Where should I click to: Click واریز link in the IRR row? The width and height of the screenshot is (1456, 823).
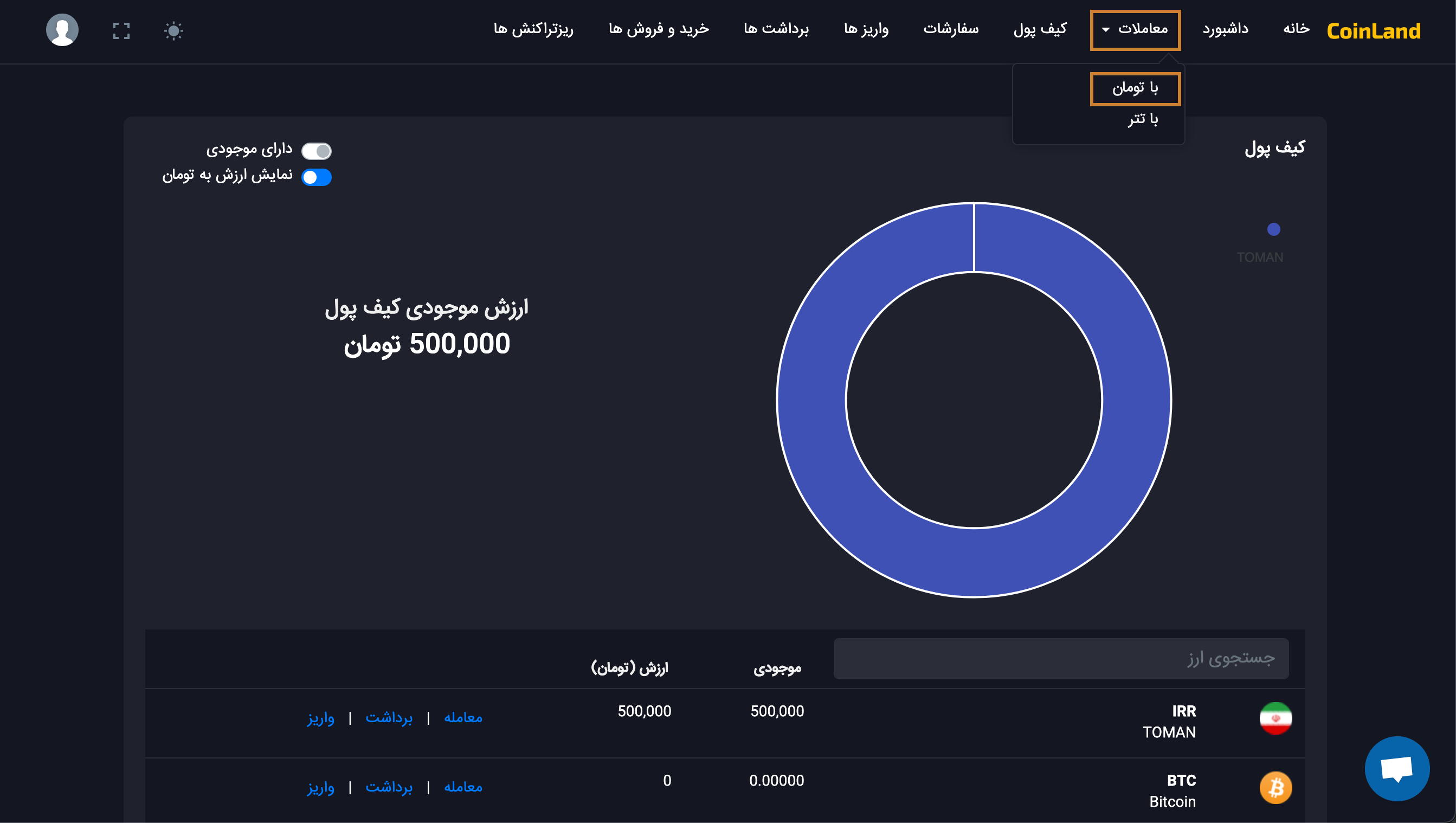tap(320, 718)
